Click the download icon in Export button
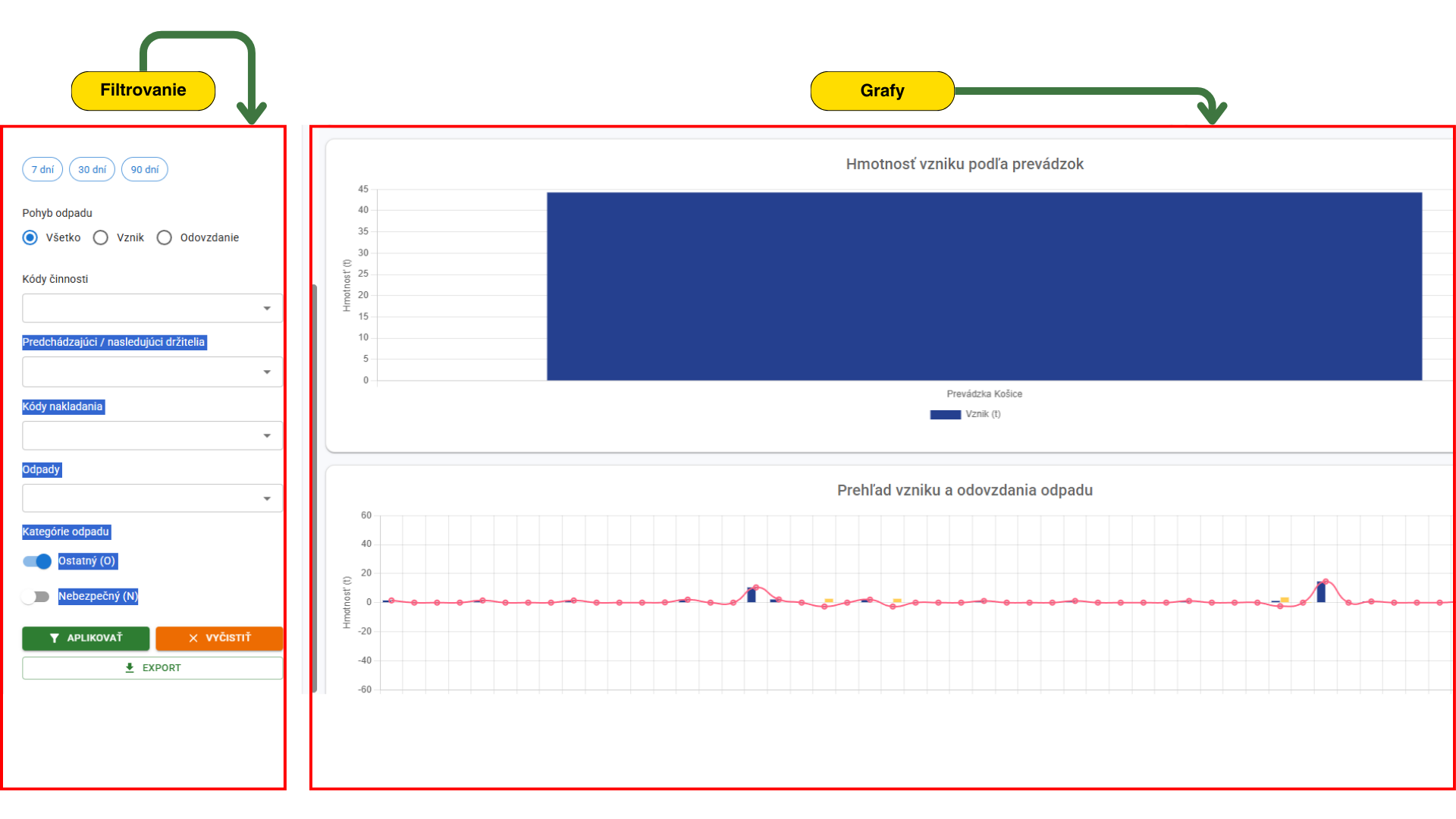The height and width of the screenshot is (819, 1456). [x=130, y=668]
